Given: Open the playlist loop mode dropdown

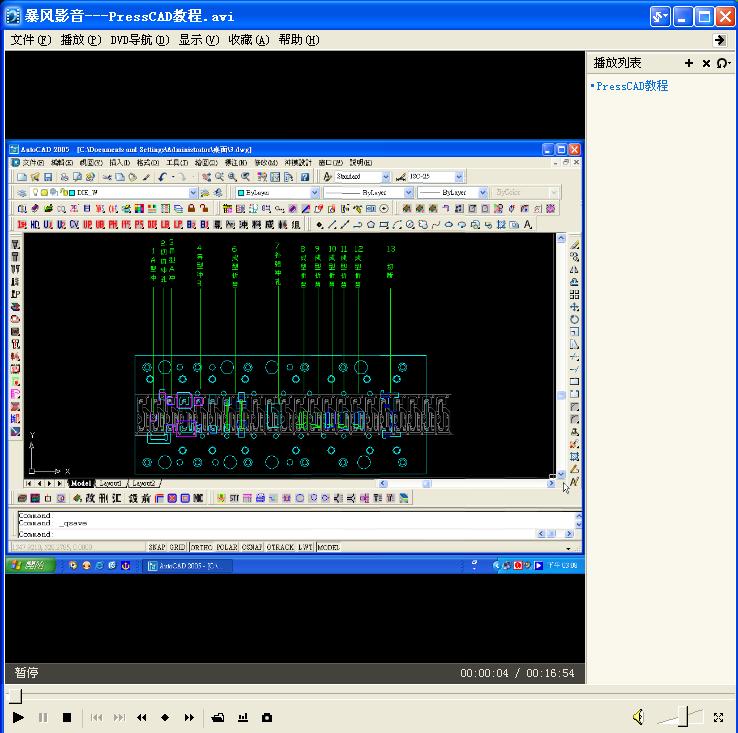Looking at the screenshot, I should click(x=723, y=63).
